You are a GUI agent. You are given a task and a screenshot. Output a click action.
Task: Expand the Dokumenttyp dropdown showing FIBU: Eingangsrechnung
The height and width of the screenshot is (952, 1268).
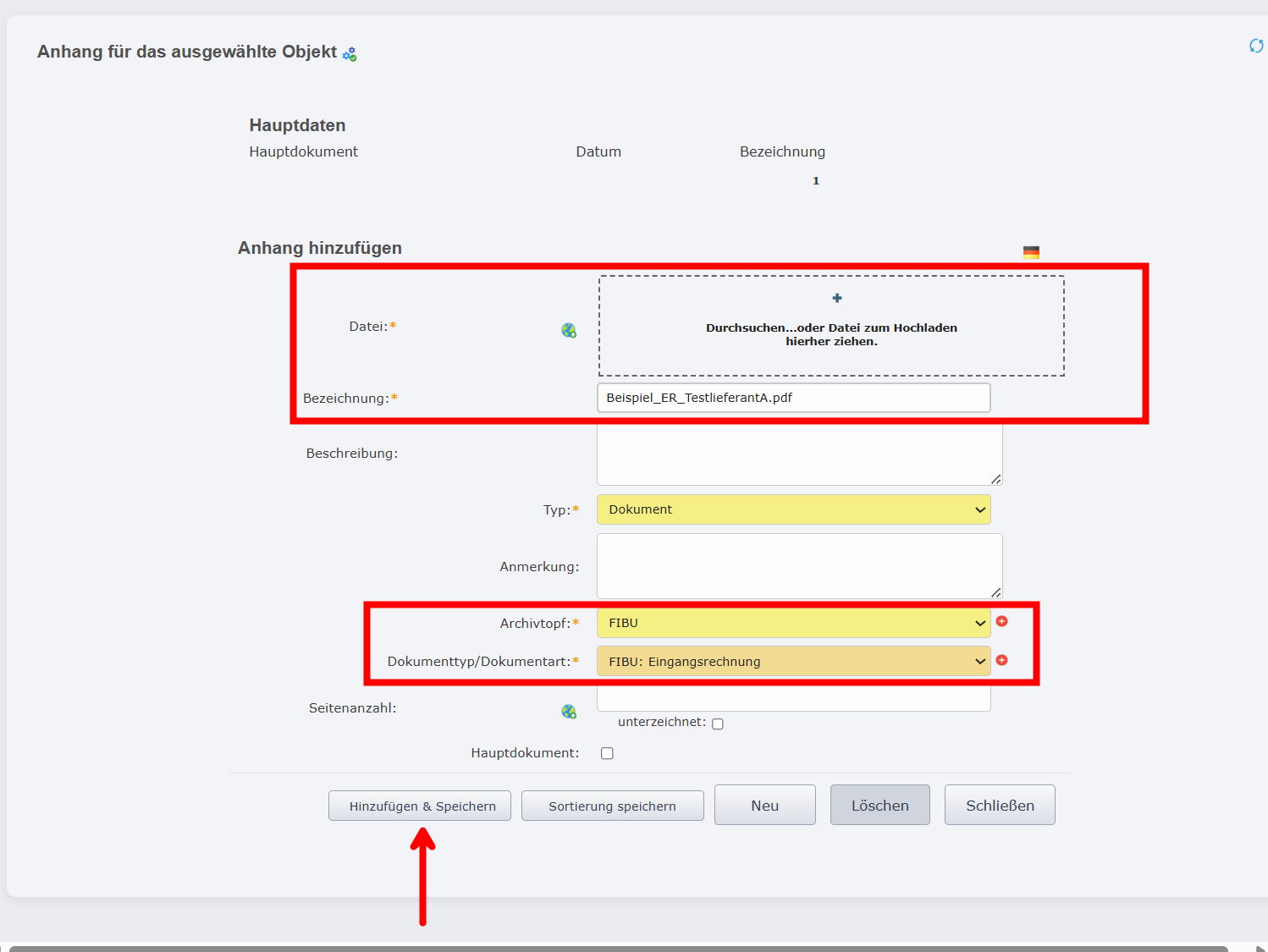coord(793,661)
